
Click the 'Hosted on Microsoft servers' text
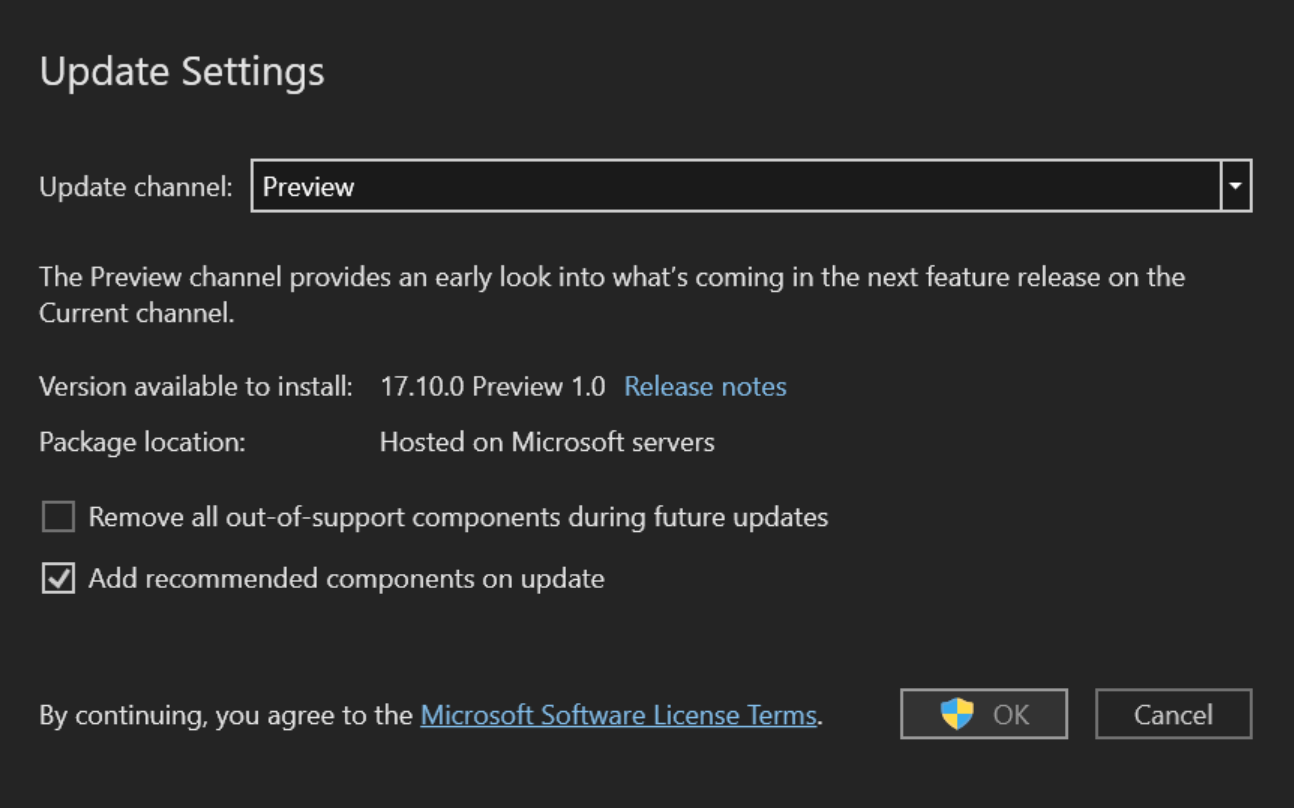[547, 442]
